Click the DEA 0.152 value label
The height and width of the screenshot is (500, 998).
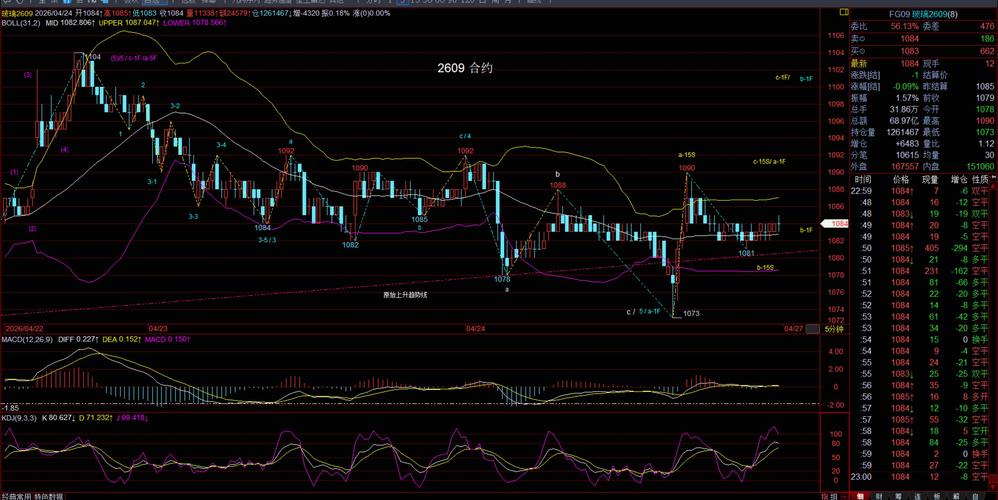click(x=121, y=340)
